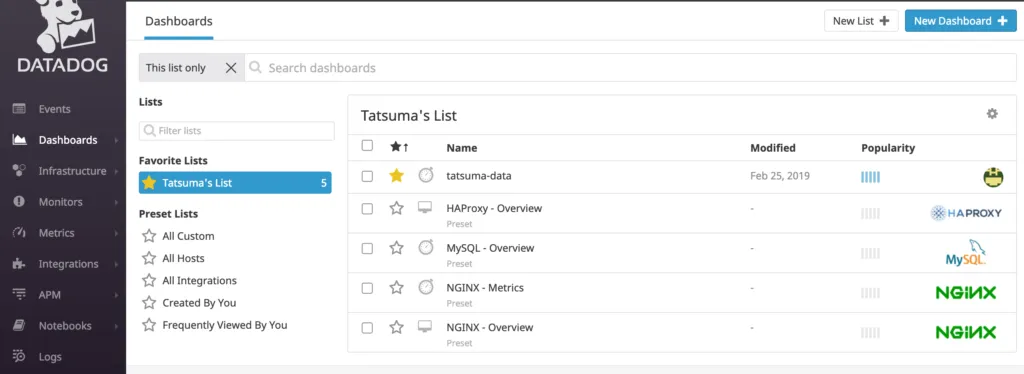Click the APM sidebar icon
The height and width of the screenshot is (374, 1024).
(19, 294)
